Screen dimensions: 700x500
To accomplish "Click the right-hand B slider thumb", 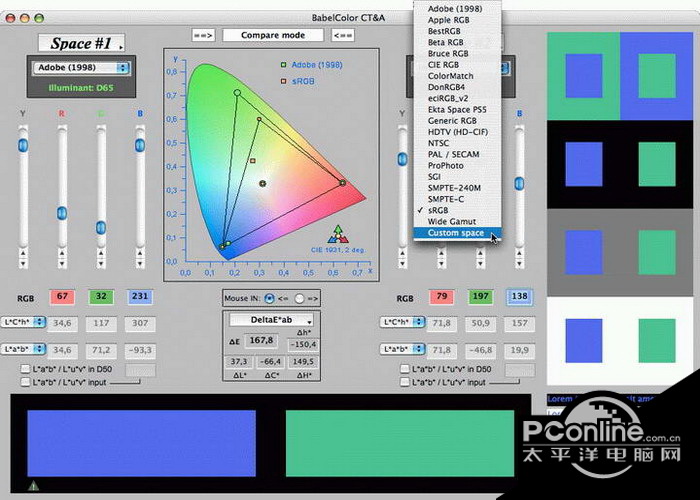I will click(x=519, y=183).
